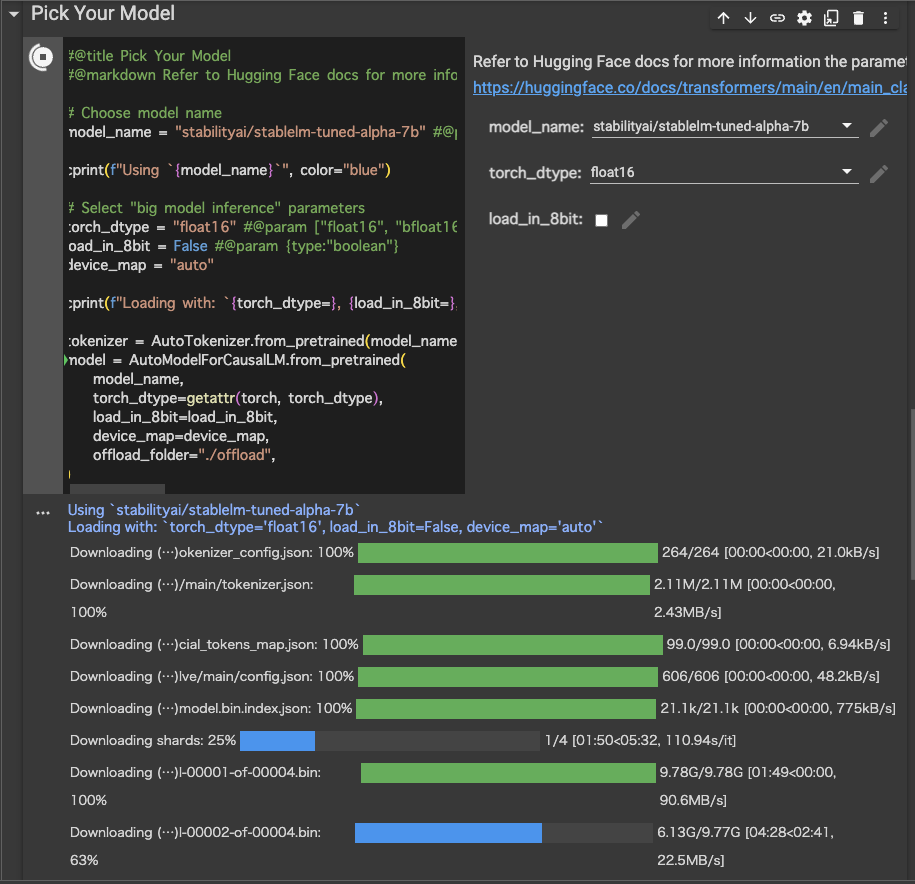The width and height of the screenshot is (915, 884).
Task: Move cell up with the up arrow
Action: (723, 18)
